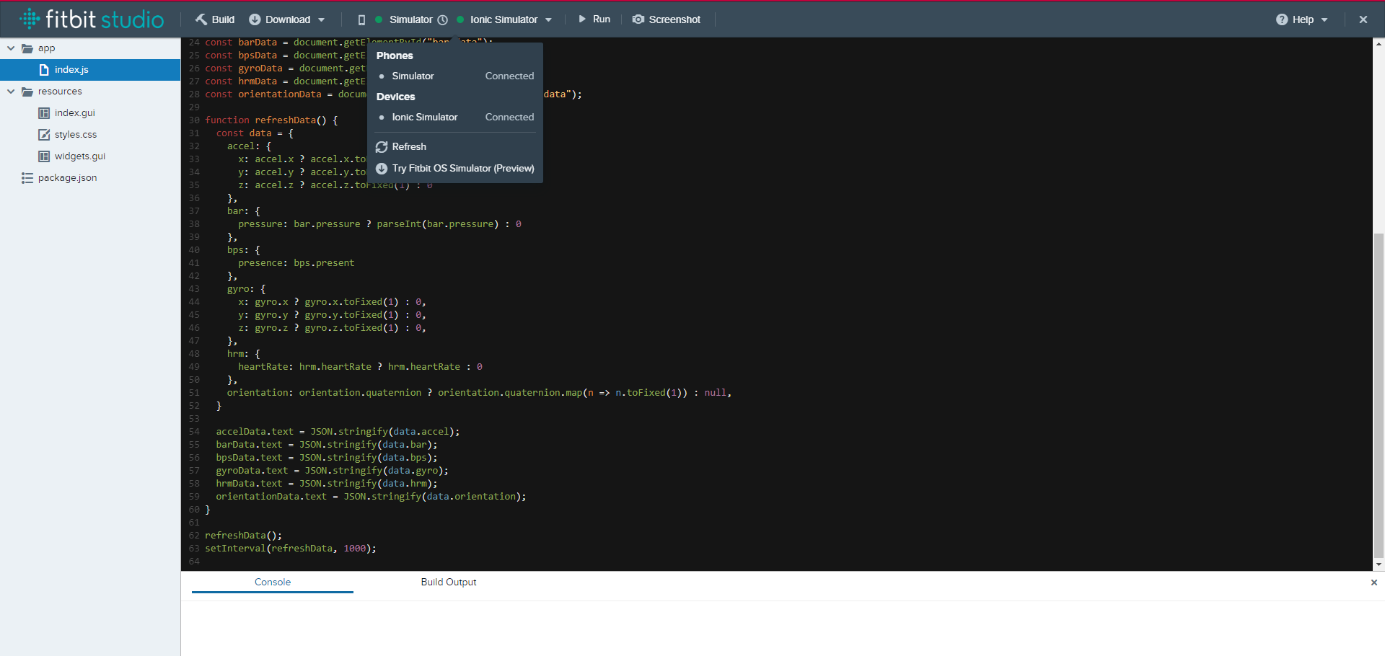Viewport: 1385px width, 656px height.
Task: Click the Build hammer icon
Action: pyautogui.click(x=201, y=19)
